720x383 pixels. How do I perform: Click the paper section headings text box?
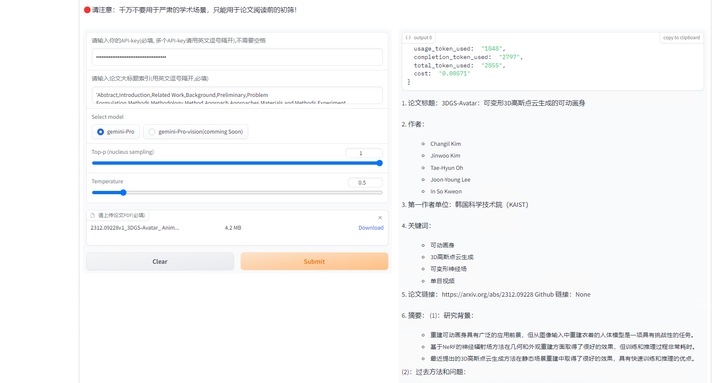tap(237, 96)
